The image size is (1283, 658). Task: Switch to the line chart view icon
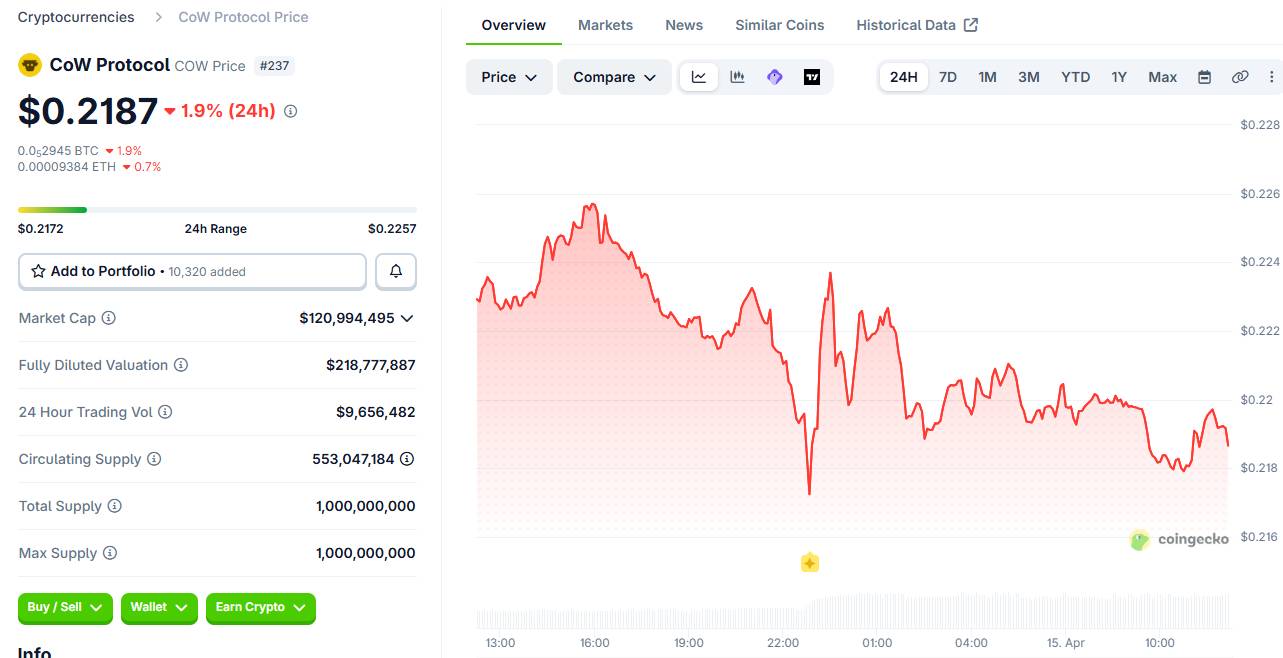pos(699,77)
